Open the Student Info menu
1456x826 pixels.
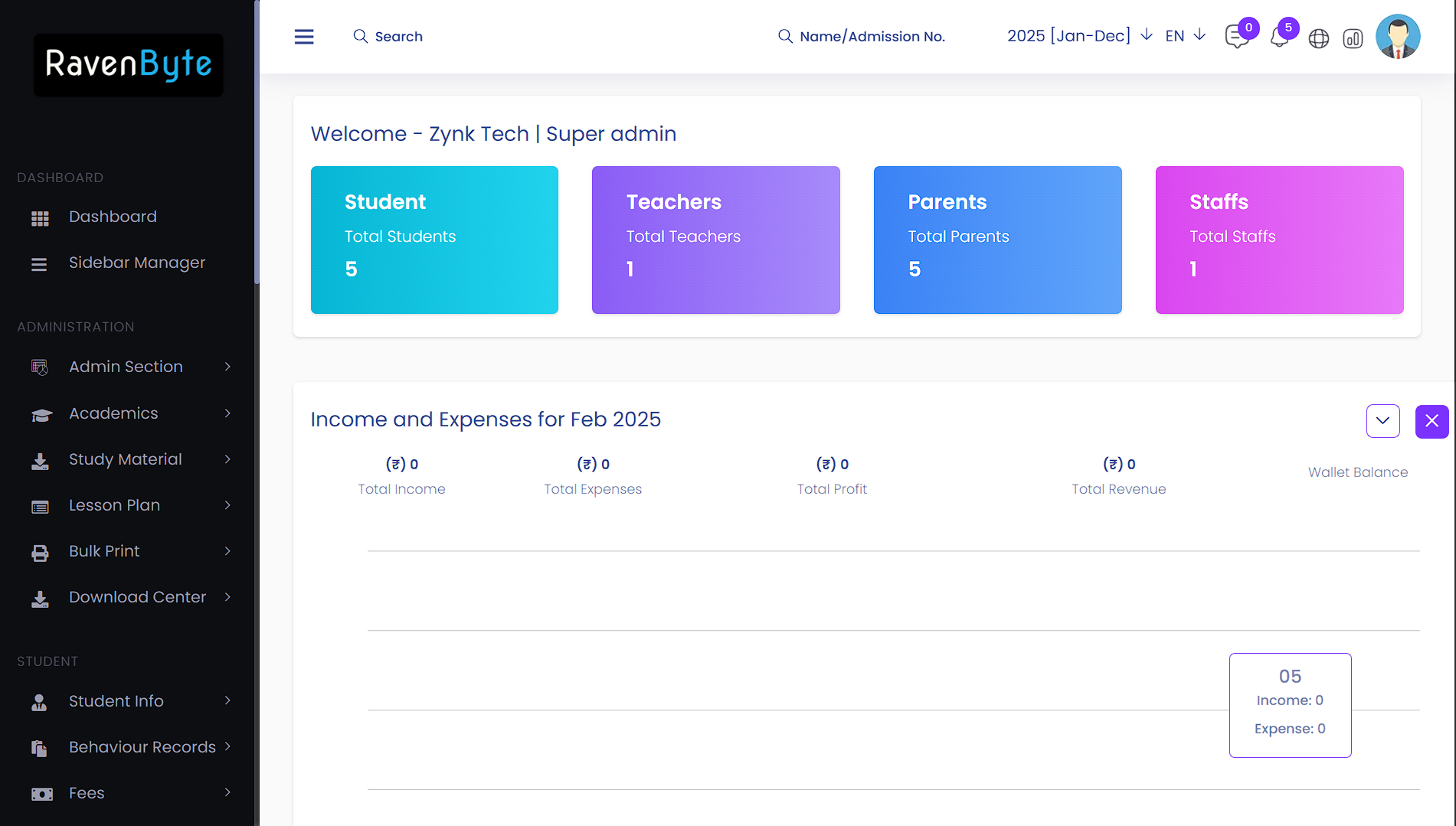116,700
